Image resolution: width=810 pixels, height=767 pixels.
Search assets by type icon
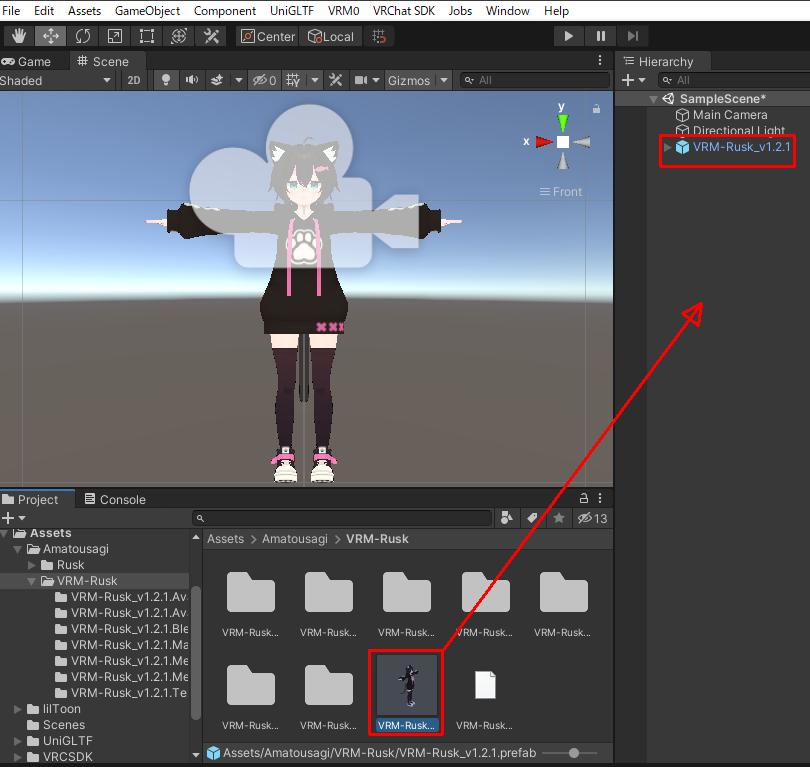[507, 518]
